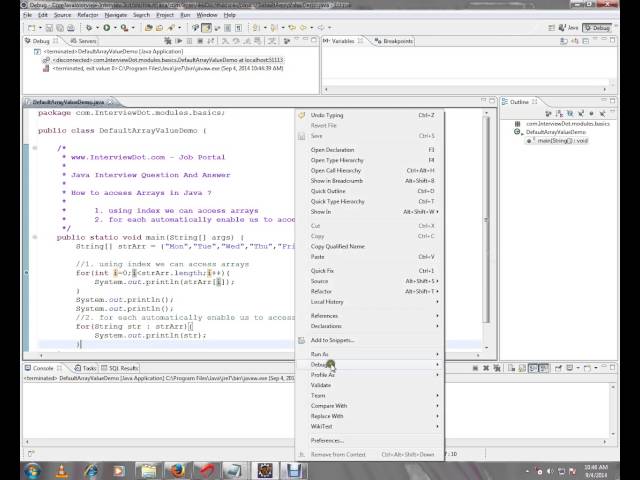Click the Variables view horizontal scrollbar
The height and width of the screenshot is (480, 640).
coord(465,89)
